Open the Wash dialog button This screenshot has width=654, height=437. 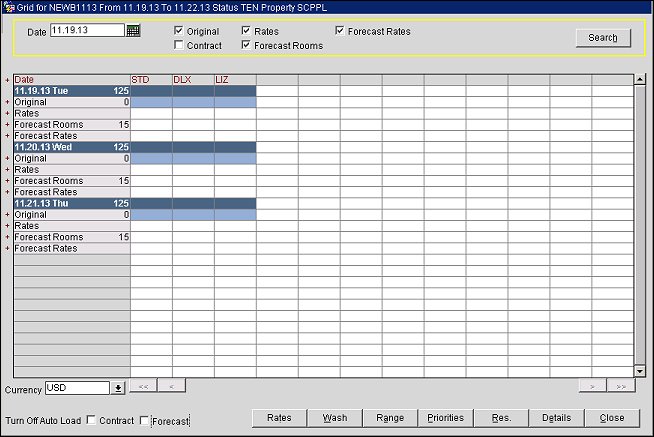pos(335,417)
